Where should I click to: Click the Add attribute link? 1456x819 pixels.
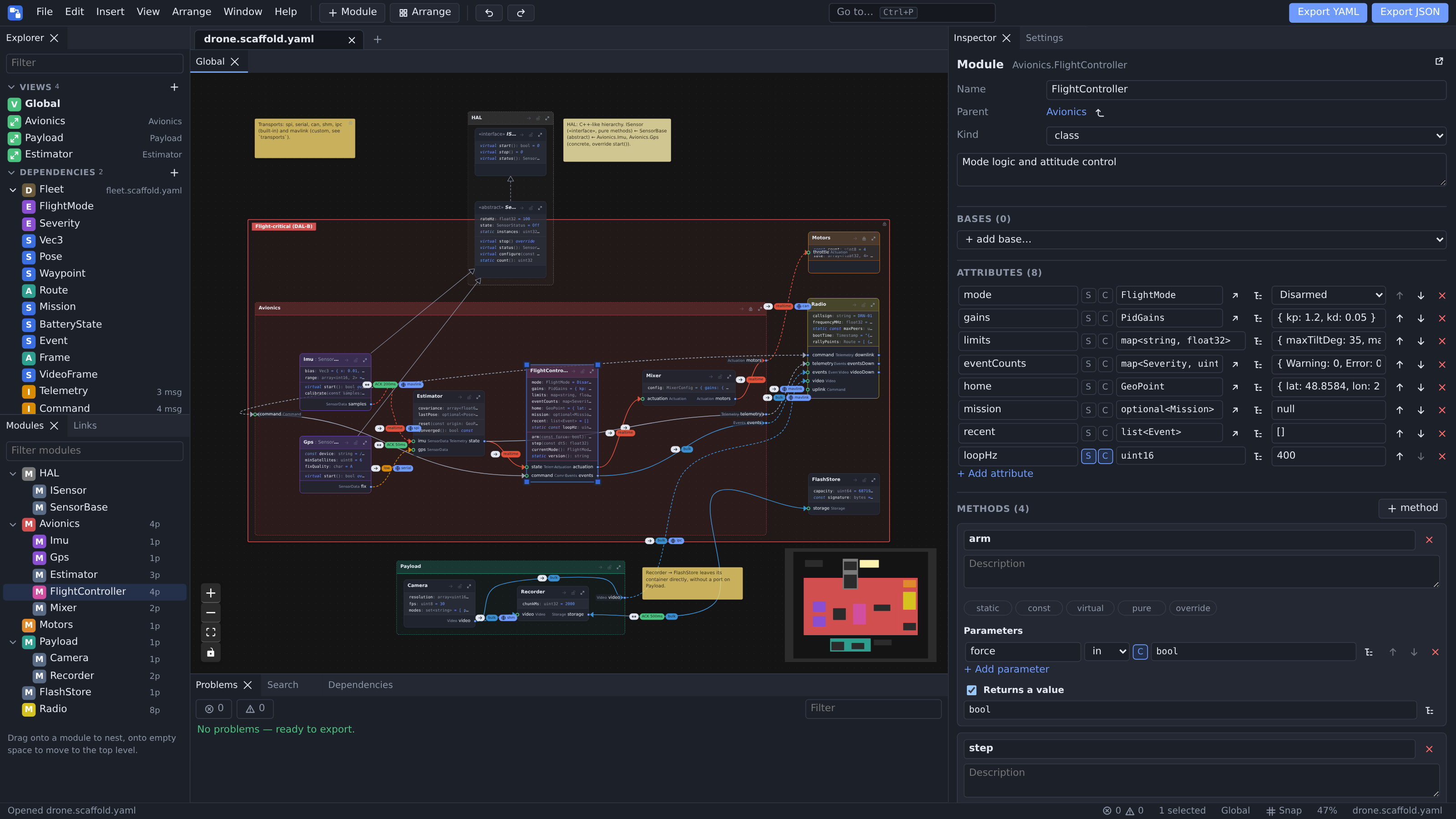[x=995, y=474]
